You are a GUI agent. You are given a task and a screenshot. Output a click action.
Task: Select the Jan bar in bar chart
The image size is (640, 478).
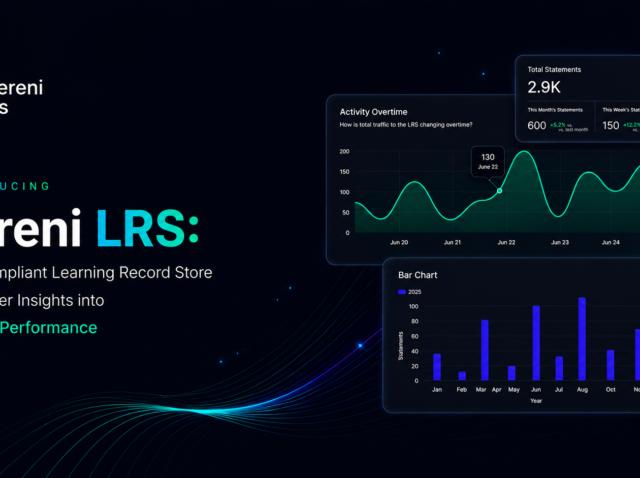(437, 367)
